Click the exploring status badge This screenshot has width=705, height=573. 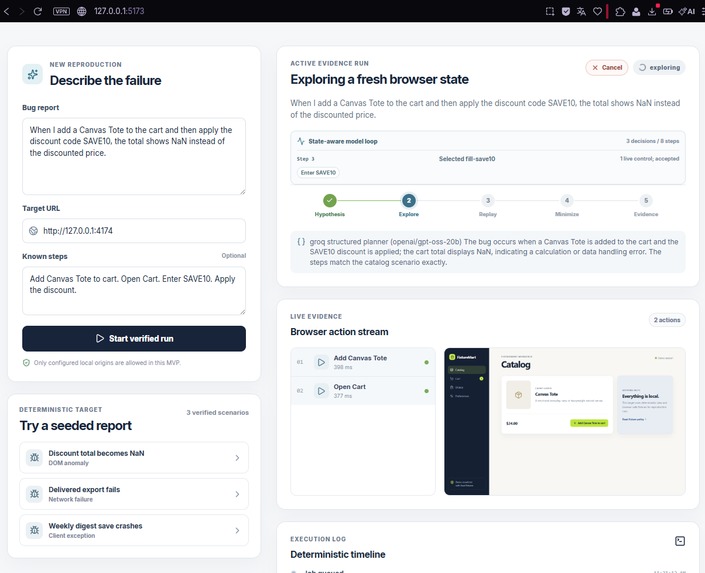pyautogui.click(x=659, y=67)
